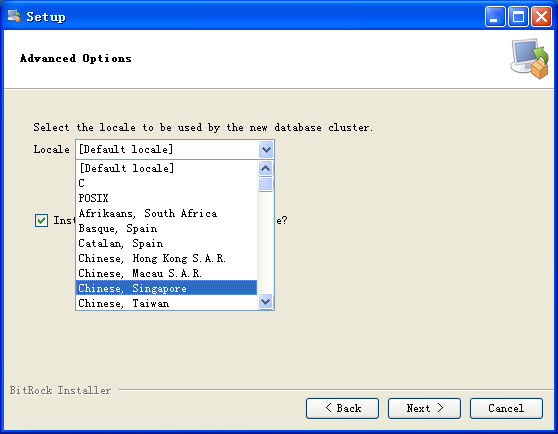
Task: Select Catalan, Spain locale
Action: (166, 243)
